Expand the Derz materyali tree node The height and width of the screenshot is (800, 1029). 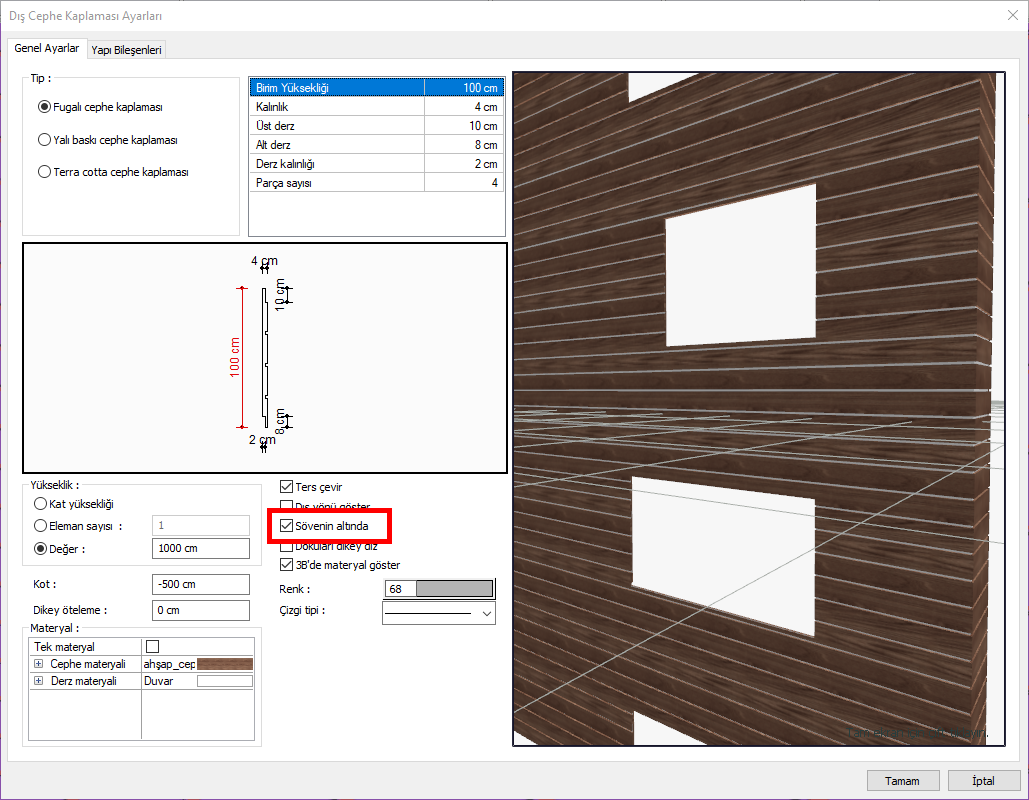39,681
